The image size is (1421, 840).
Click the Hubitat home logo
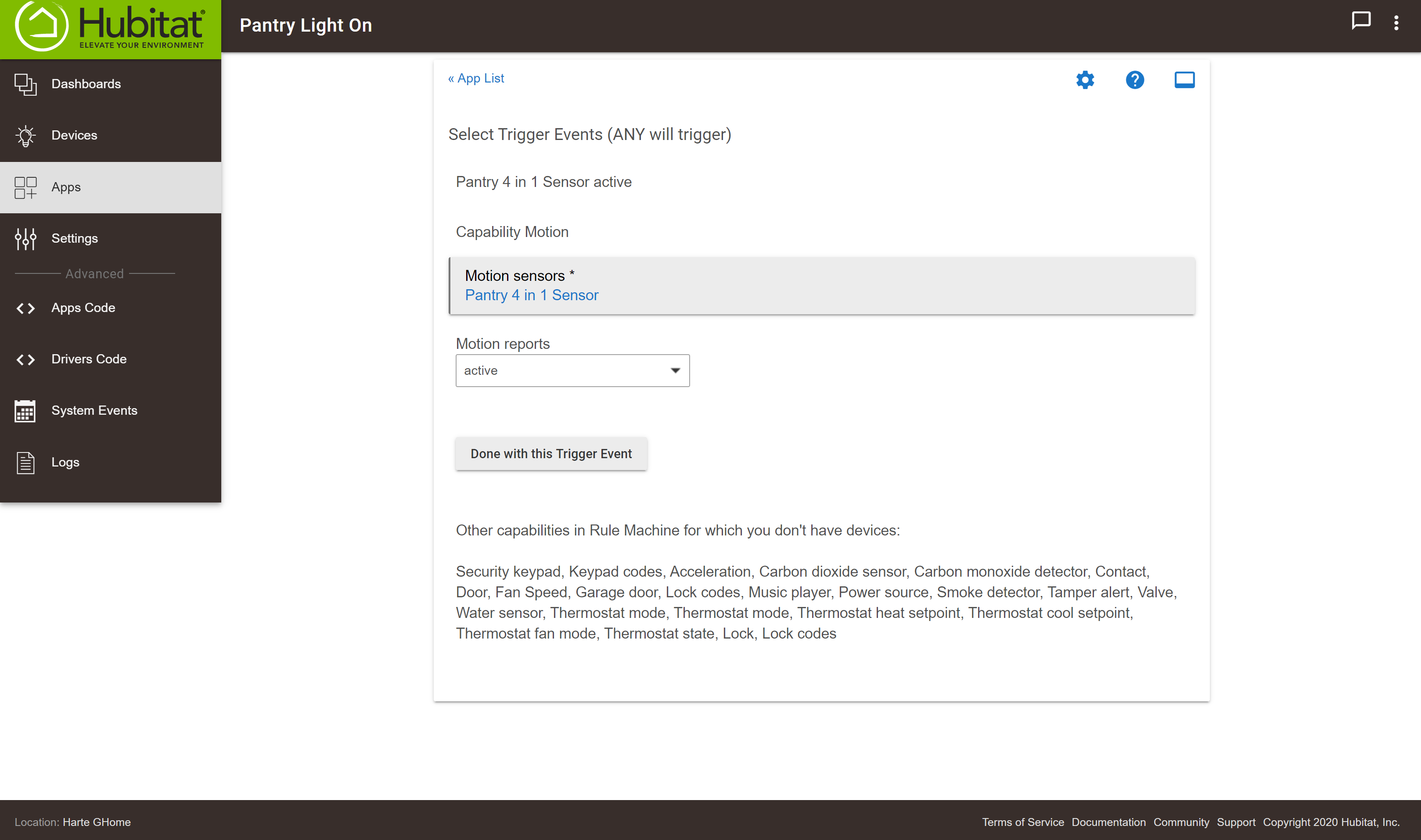110,27
